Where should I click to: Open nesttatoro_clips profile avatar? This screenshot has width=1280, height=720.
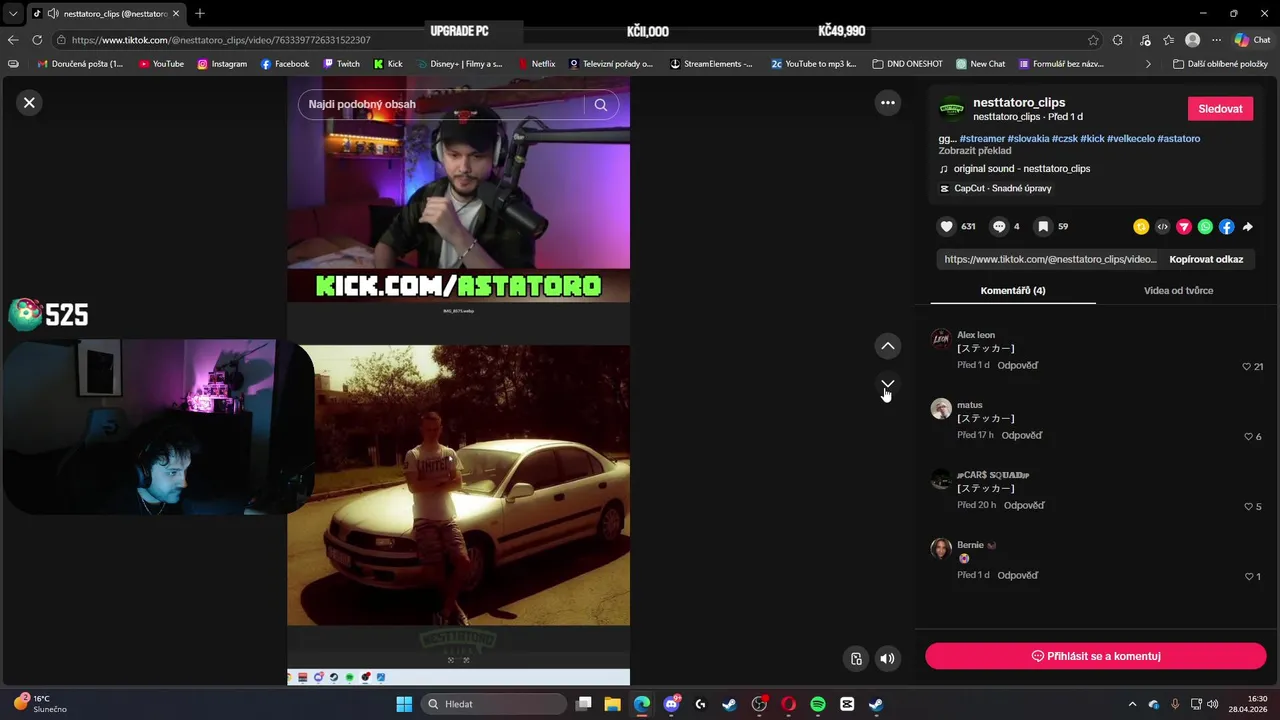coord(952,109)
